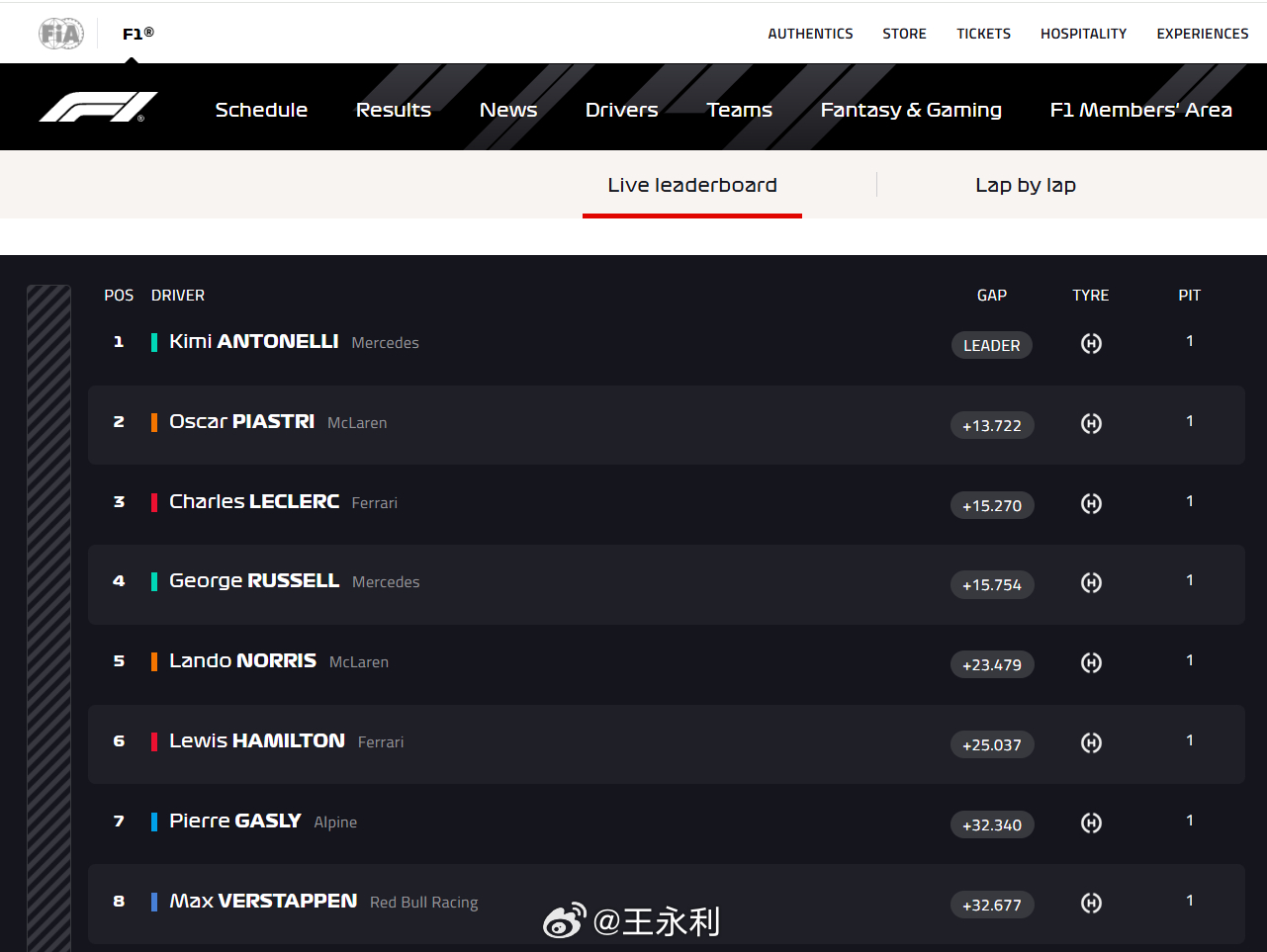Go to the Authentics link
The height and width of the screenshot is (952, 1267).
click(810, 34)
